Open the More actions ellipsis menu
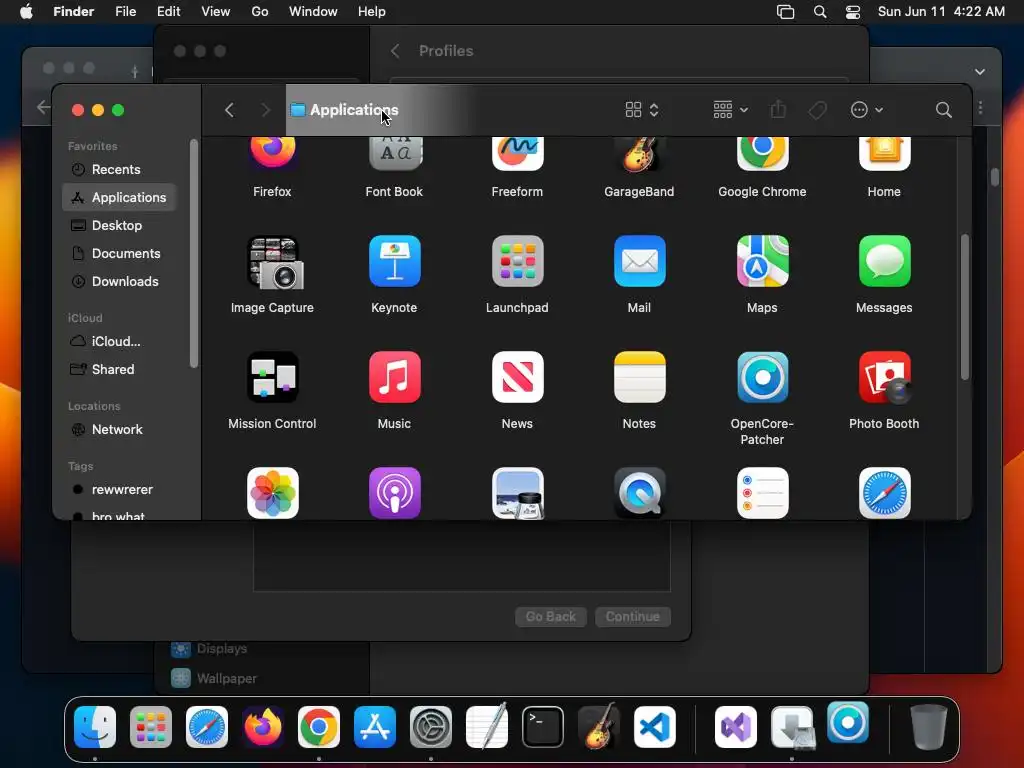This screenshot has width=1024, height=768. point(867,110)
